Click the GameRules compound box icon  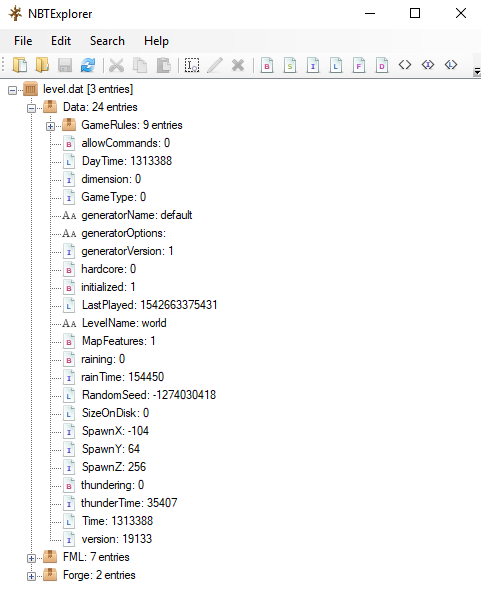69,125
